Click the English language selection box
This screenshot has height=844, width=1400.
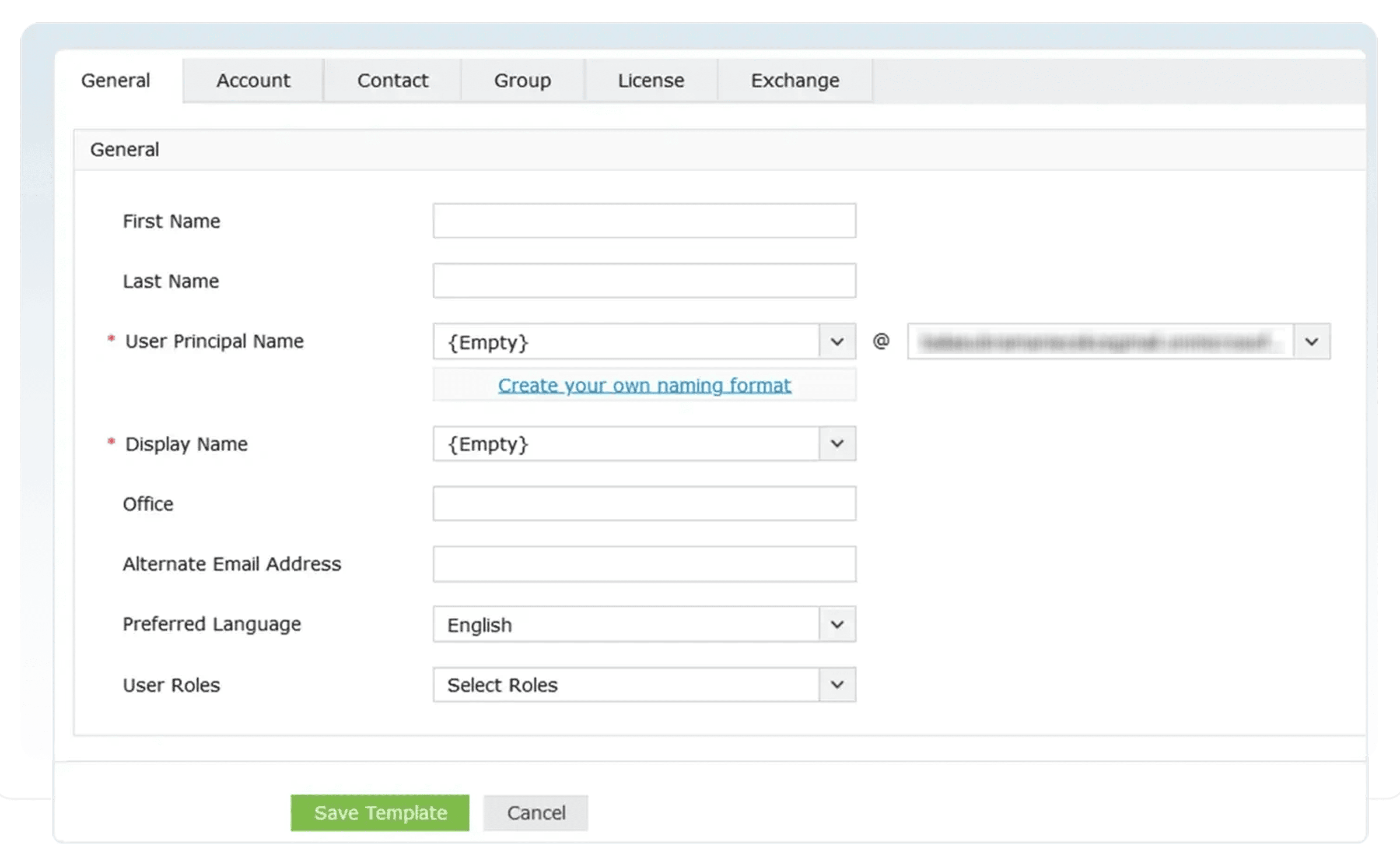[x=625, y=624]
